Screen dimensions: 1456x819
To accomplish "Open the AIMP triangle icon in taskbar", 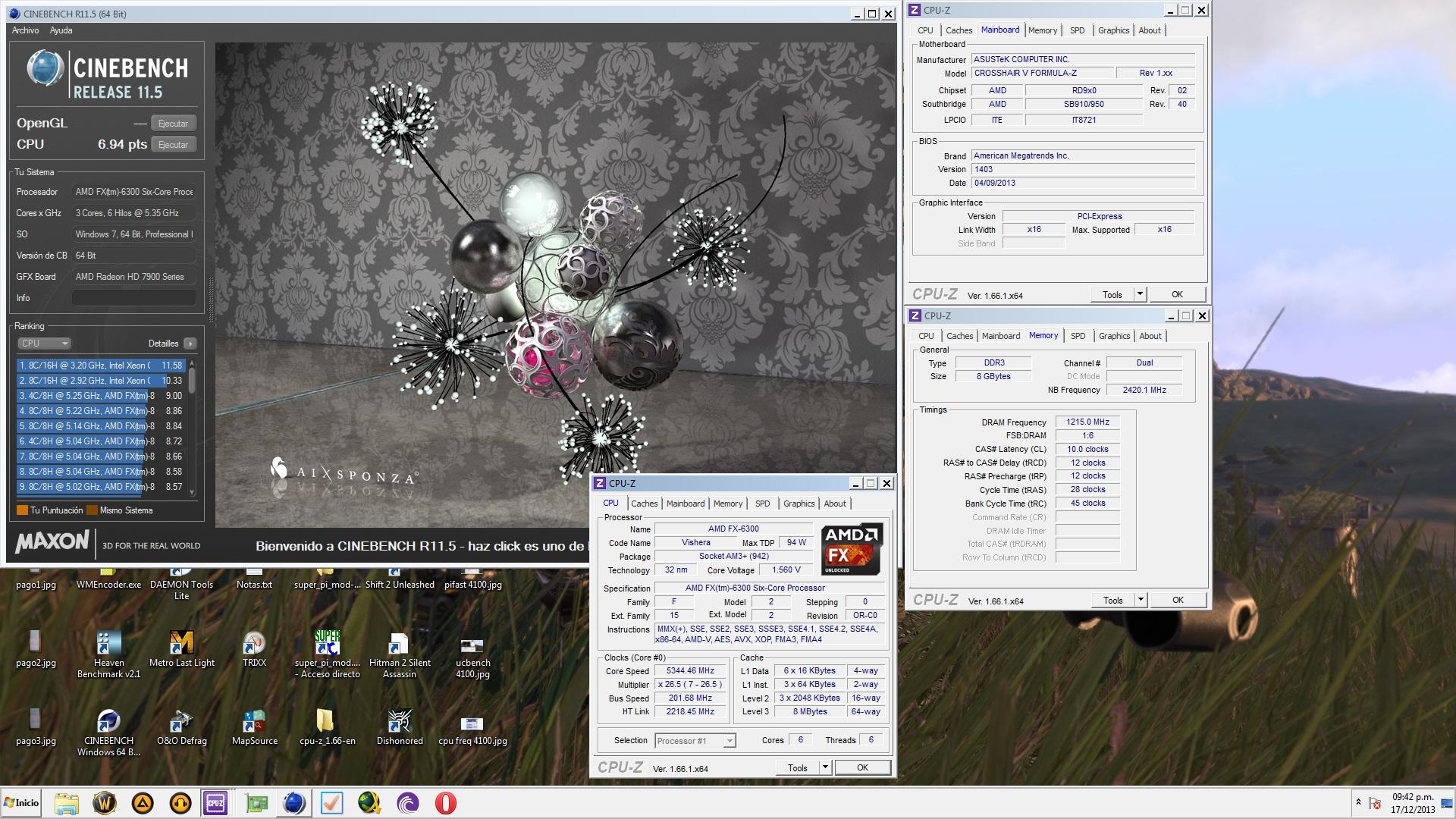I will 143,803.
